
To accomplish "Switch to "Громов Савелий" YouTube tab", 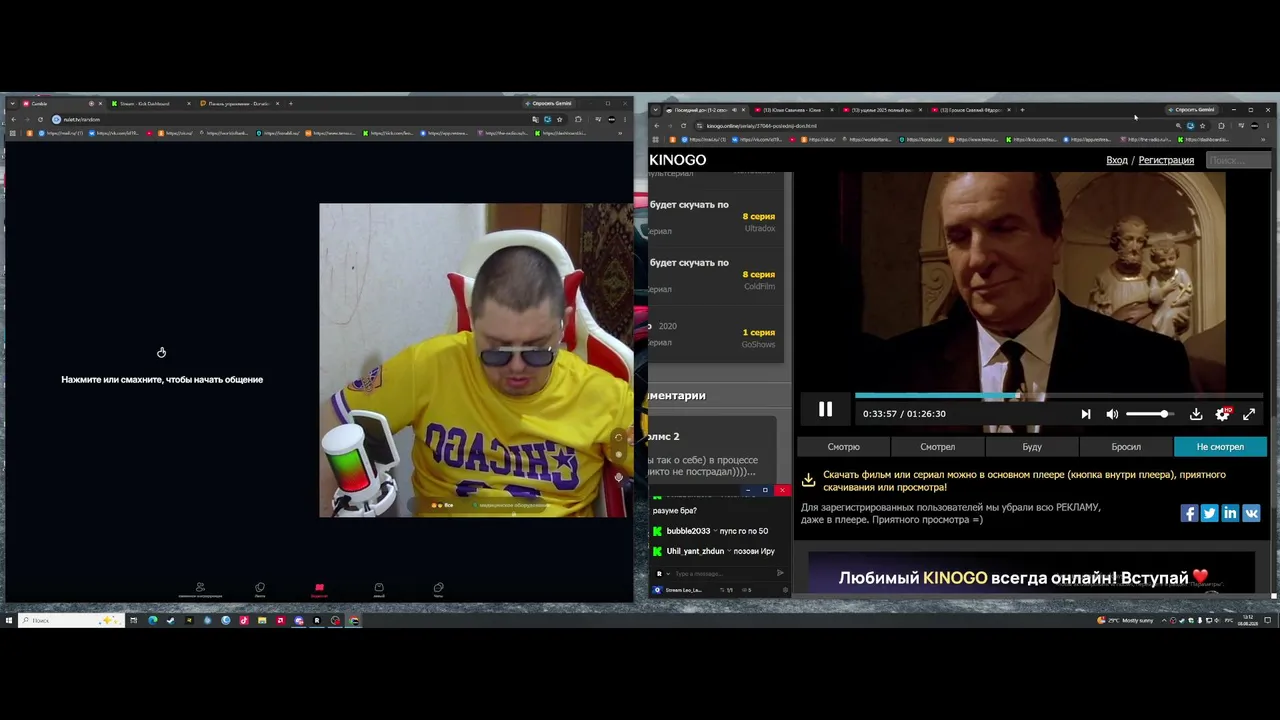I will coord(970,110).
